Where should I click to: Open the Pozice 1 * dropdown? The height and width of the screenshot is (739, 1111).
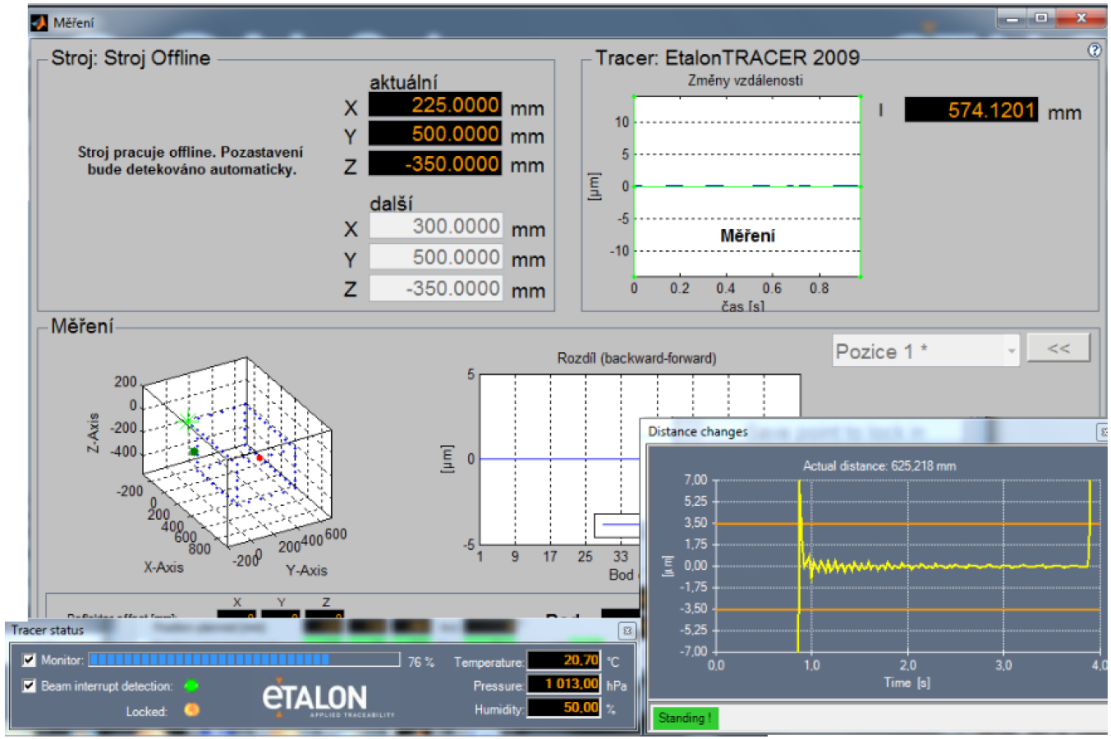tap(925, 351)
